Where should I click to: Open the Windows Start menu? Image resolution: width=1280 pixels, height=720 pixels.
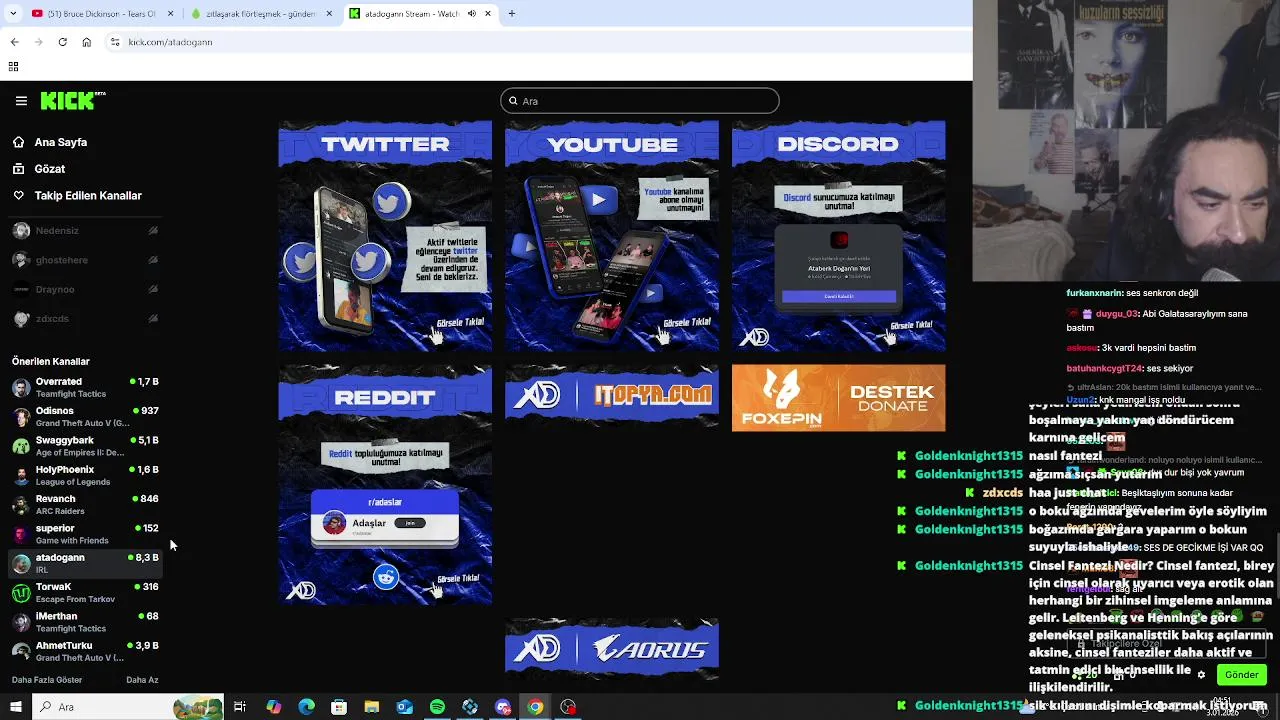[x=15, y=707]
